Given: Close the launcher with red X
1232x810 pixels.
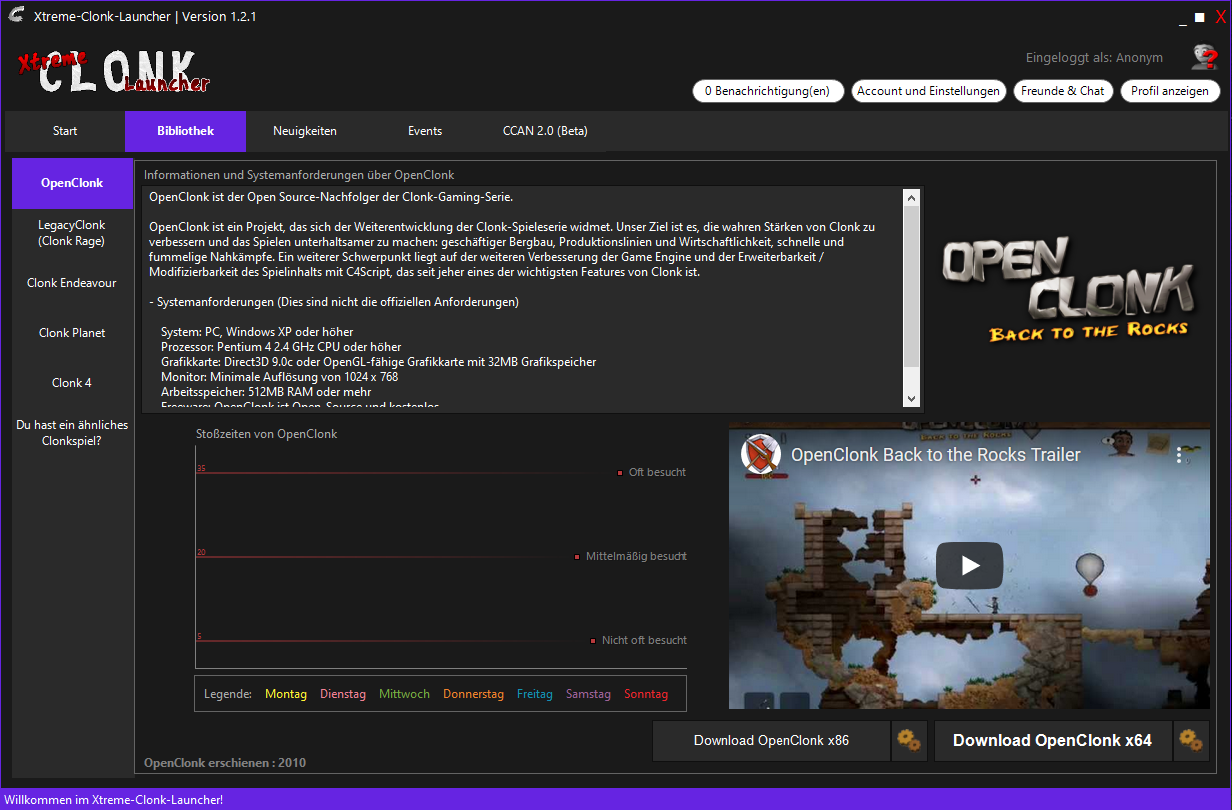Looking at the screenshot, I should (x=1220, y=17).
